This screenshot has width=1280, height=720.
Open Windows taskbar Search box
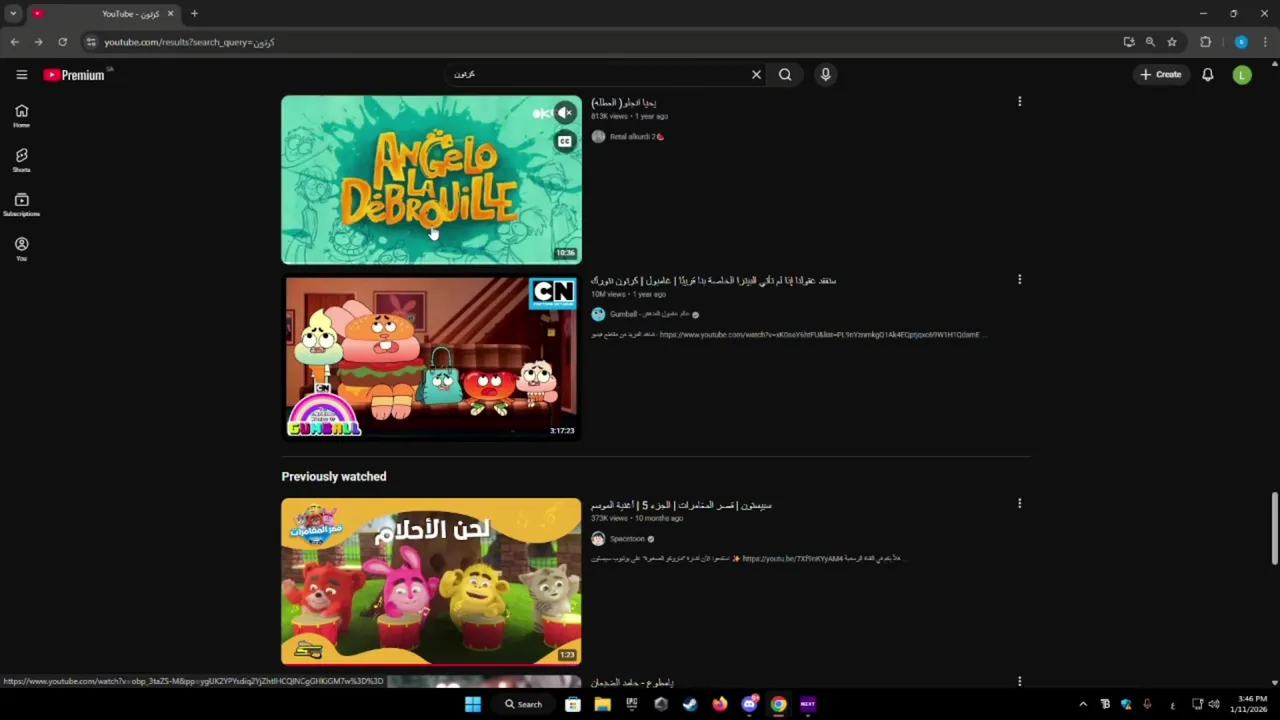click(x=523, y=704)
